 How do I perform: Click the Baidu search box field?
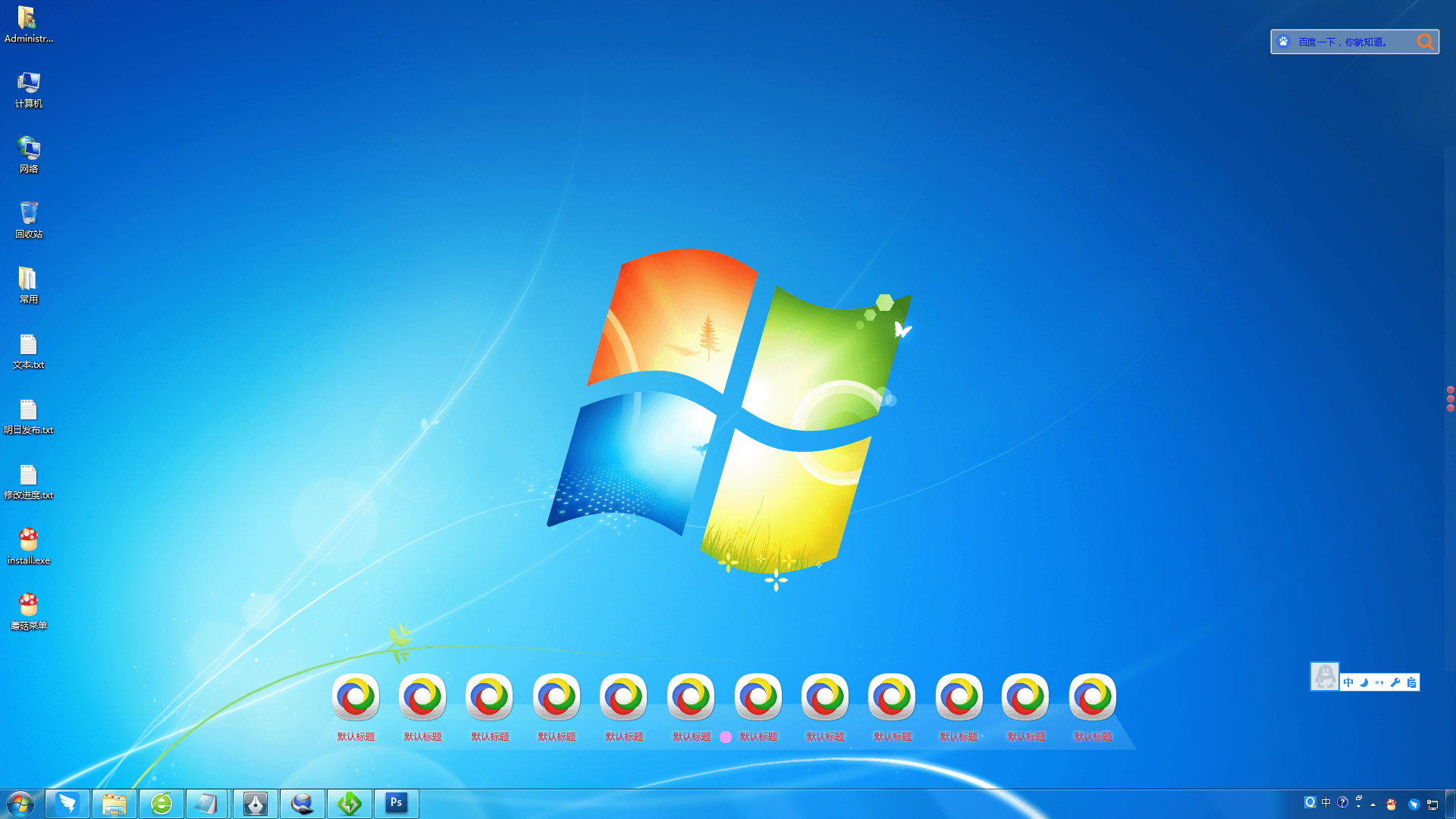(x=1354, y=42)
